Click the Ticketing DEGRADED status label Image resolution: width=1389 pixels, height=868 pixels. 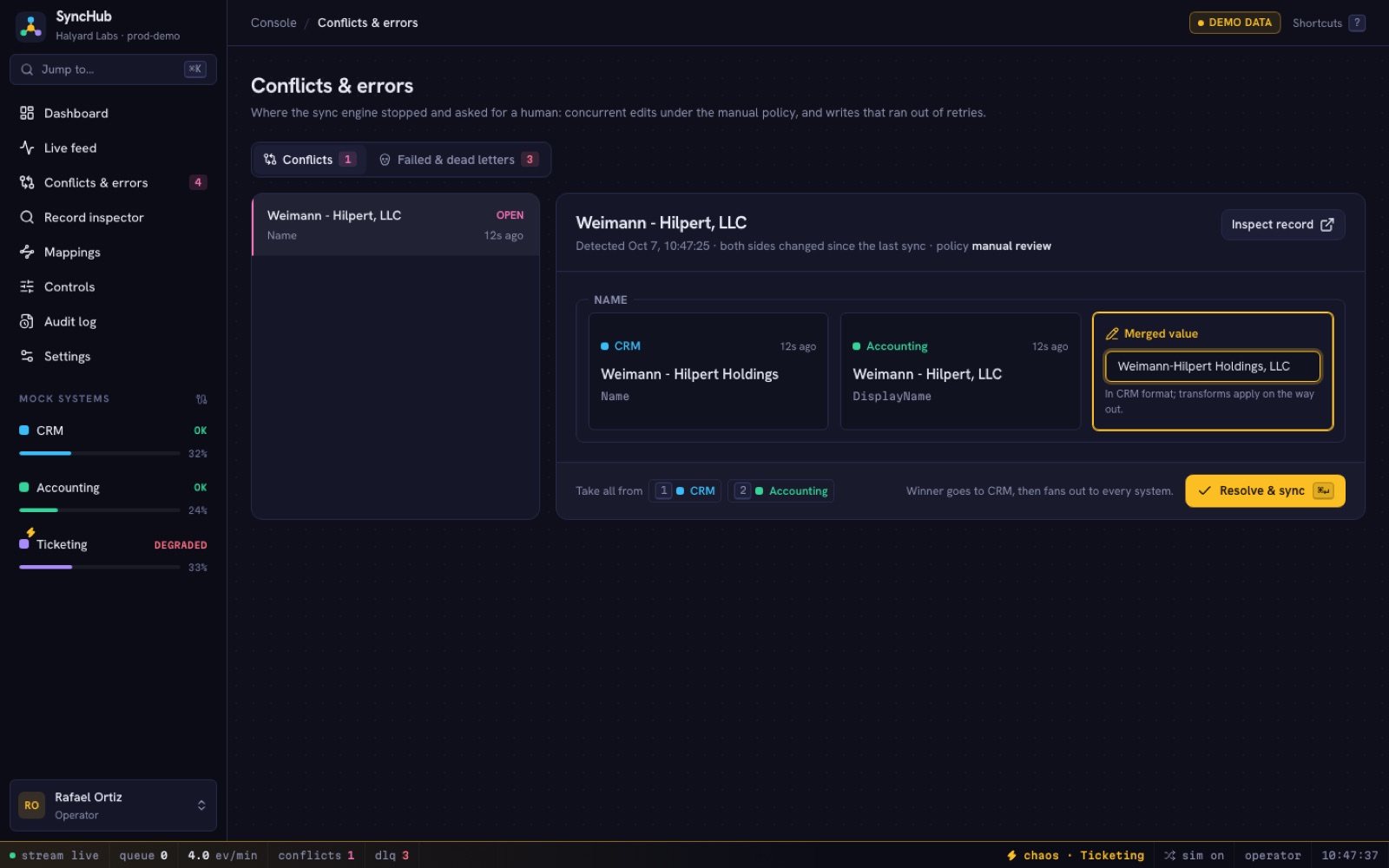click(x=181, y=545)
